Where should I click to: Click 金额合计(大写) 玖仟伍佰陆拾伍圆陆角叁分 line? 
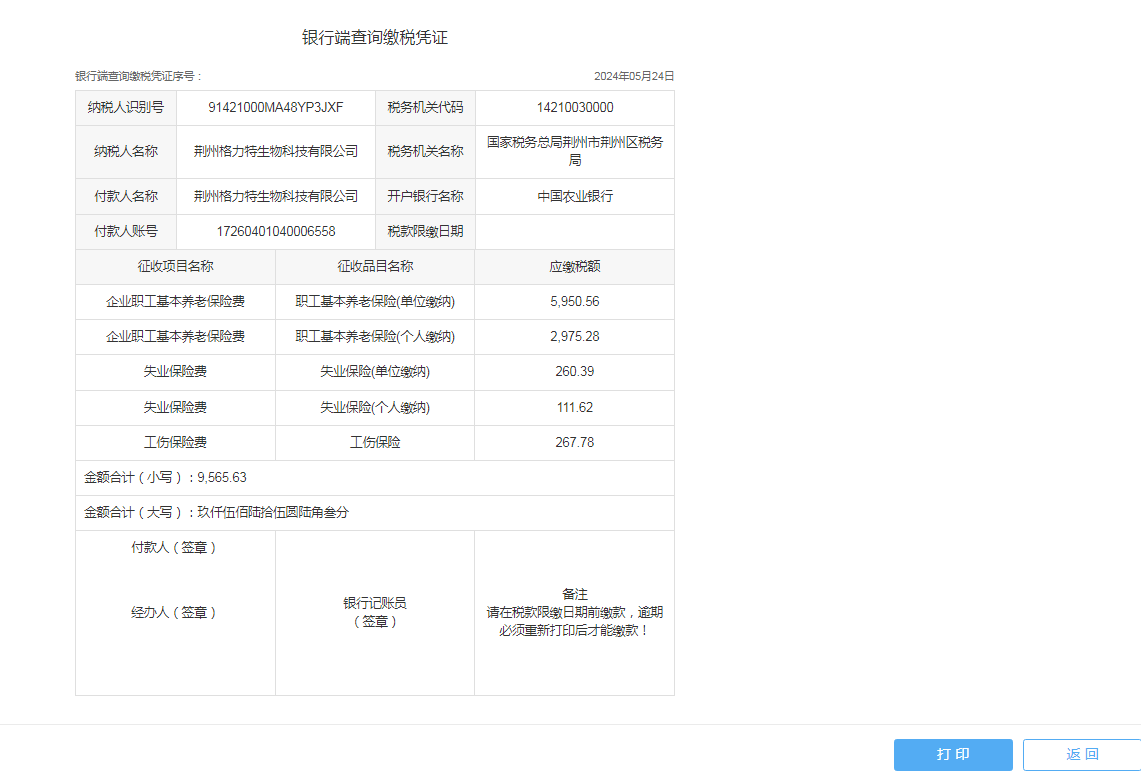(216, 513)
